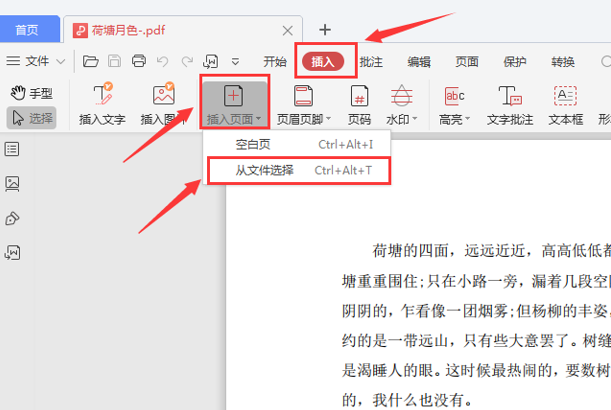Switch to the 批注 (Annotate) ribbon tab

[x=371, y=62]
